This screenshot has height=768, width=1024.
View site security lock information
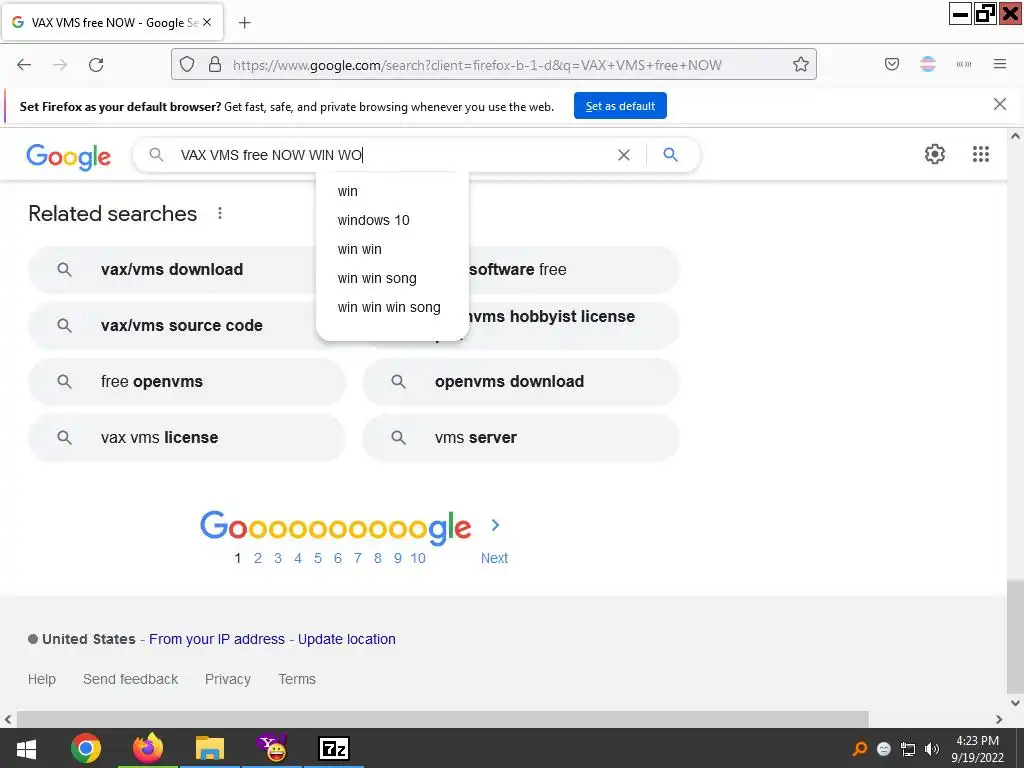click(215, 65)
